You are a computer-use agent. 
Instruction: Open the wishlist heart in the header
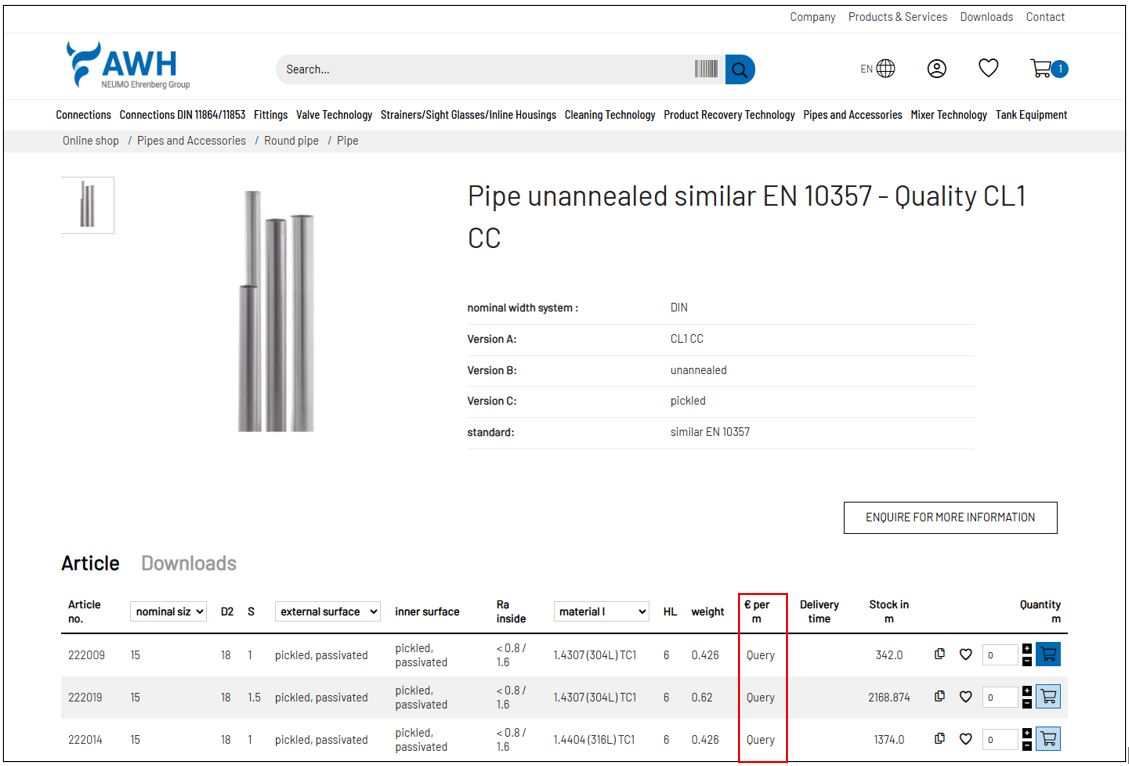pyautogui.click(x=988, y=68)
